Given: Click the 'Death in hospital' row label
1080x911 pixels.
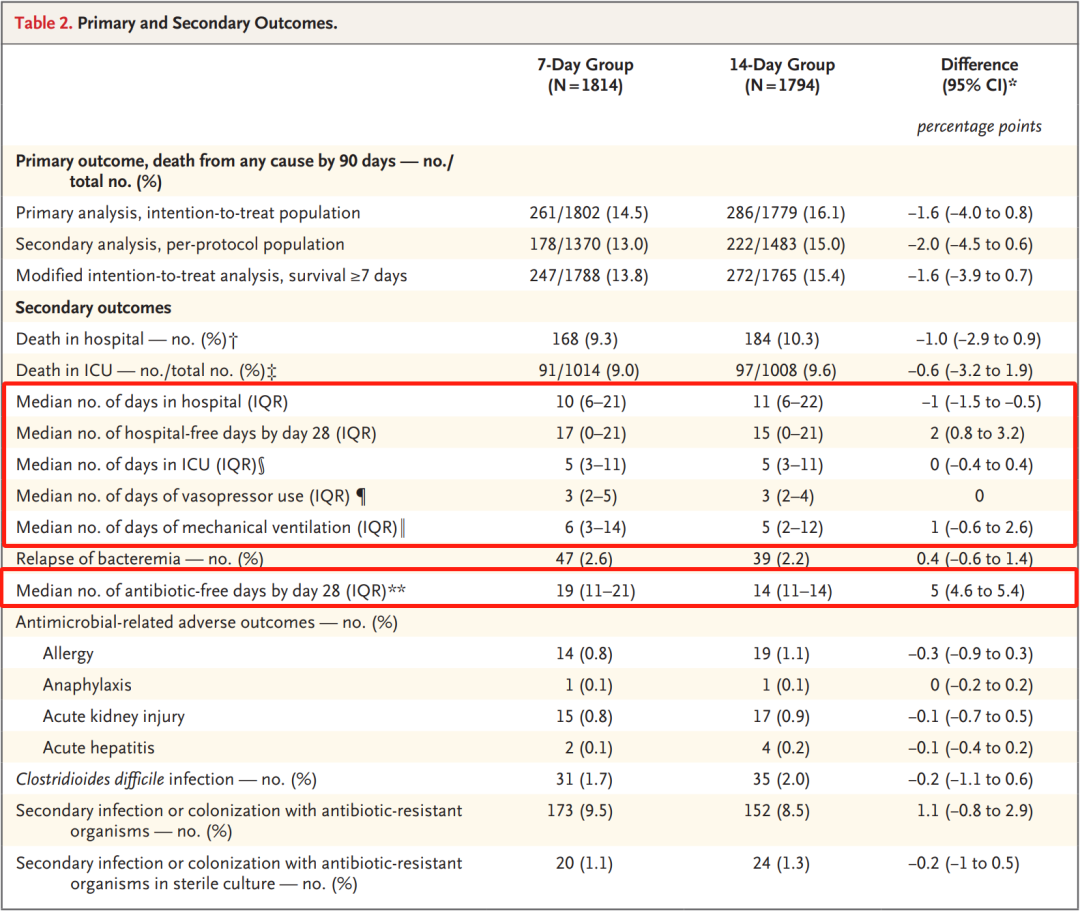Looking at the screenshot, I should [x=127, y=339].
